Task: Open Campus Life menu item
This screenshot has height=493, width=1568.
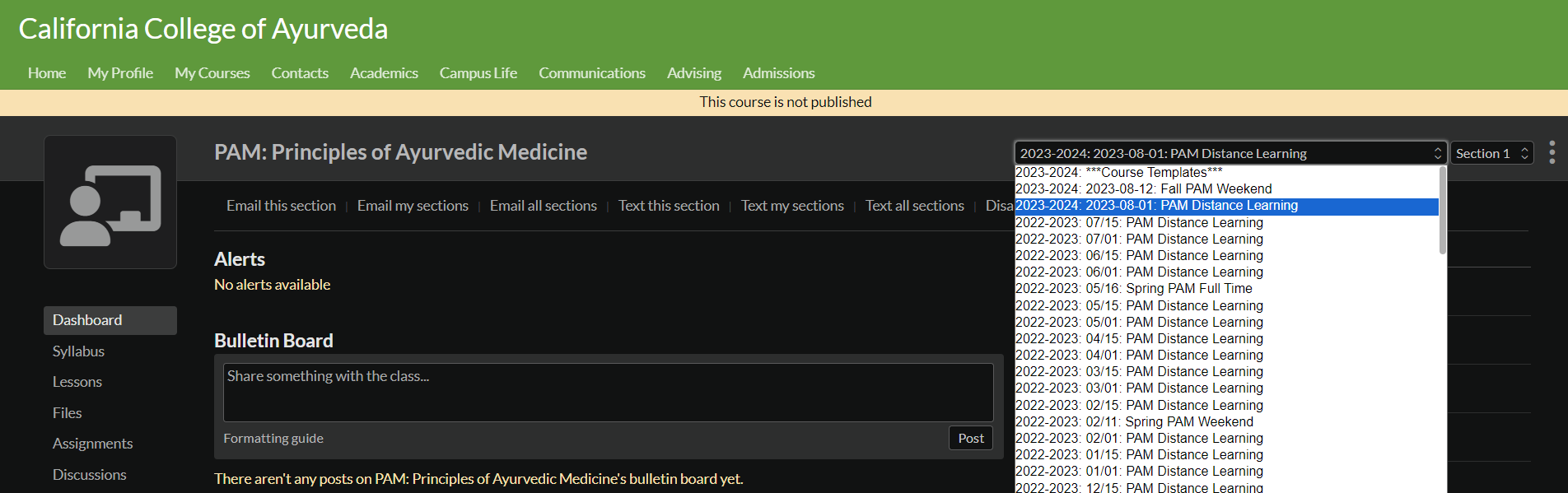Action: click(x=478, y=73)
